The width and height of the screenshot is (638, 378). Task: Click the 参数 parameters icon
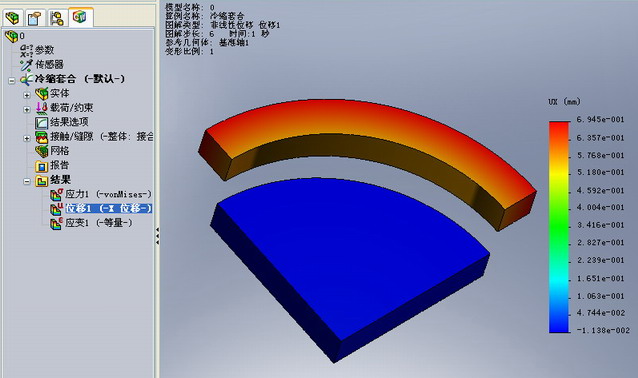26,50
